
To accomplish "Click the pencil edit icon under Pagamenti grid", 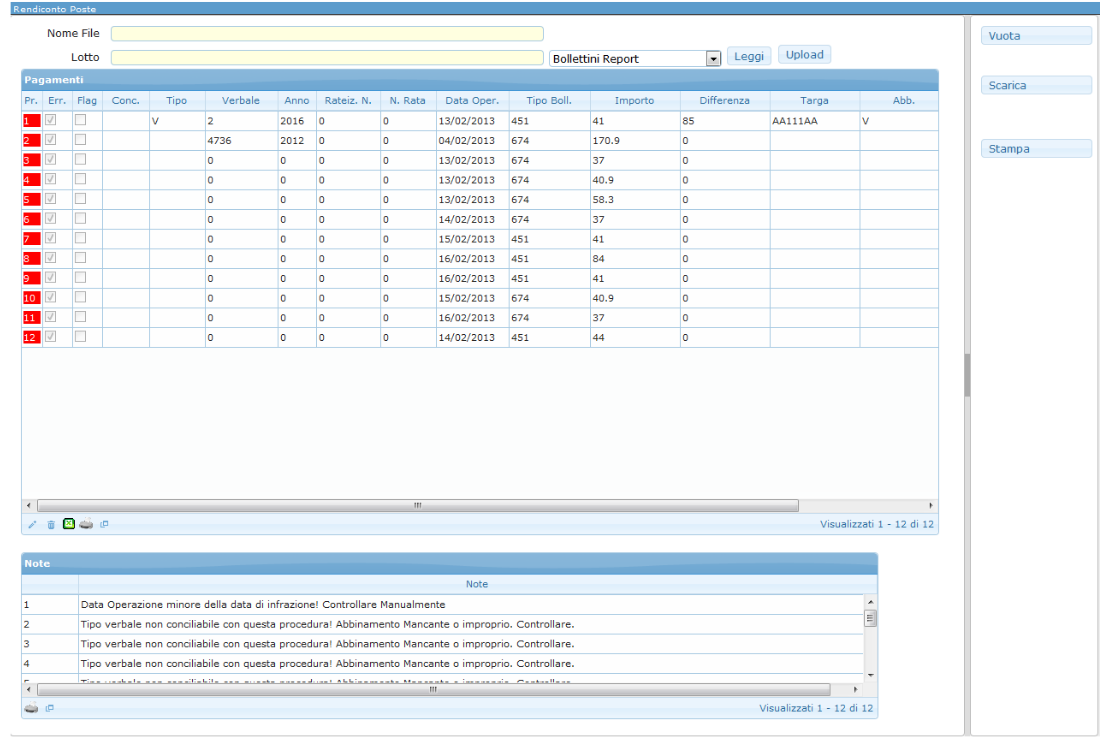I will click(x=32, y=524).
